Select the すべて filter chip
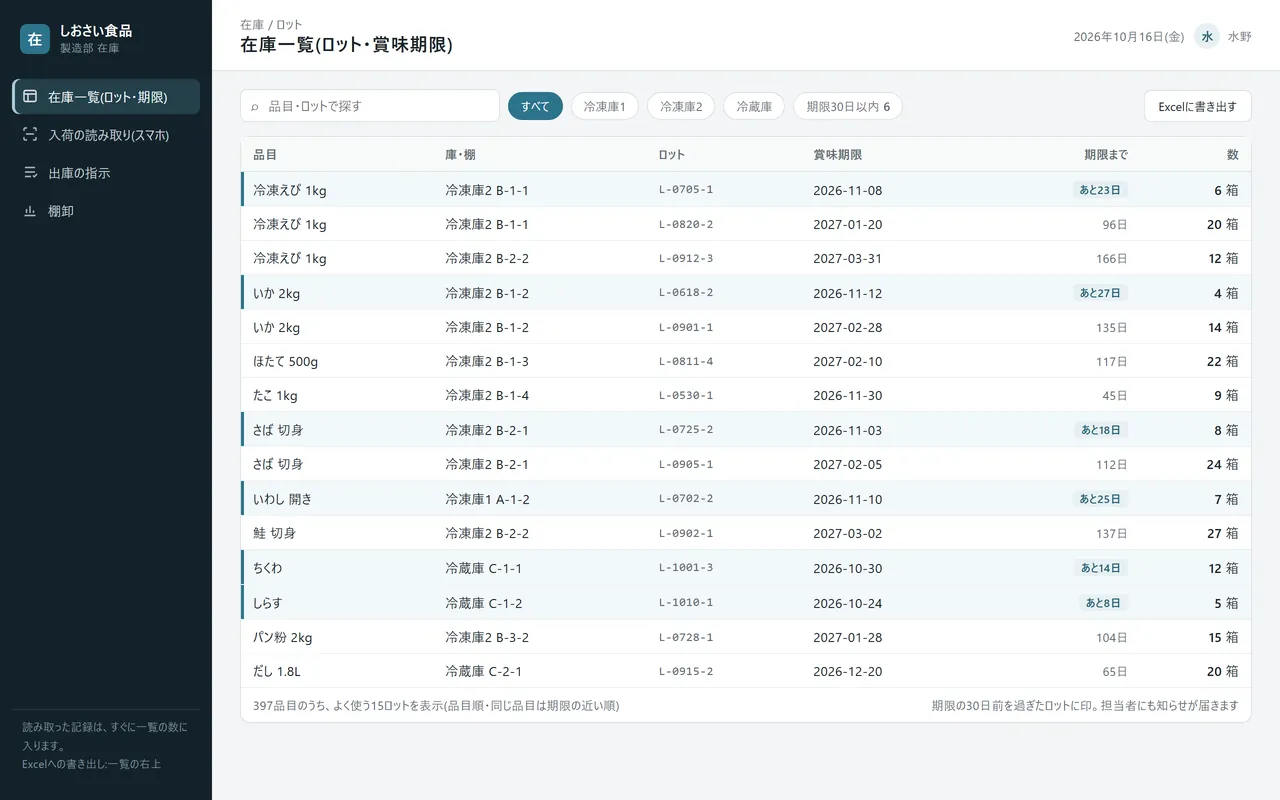The image size is (1280, 800). tap(535, 106)
